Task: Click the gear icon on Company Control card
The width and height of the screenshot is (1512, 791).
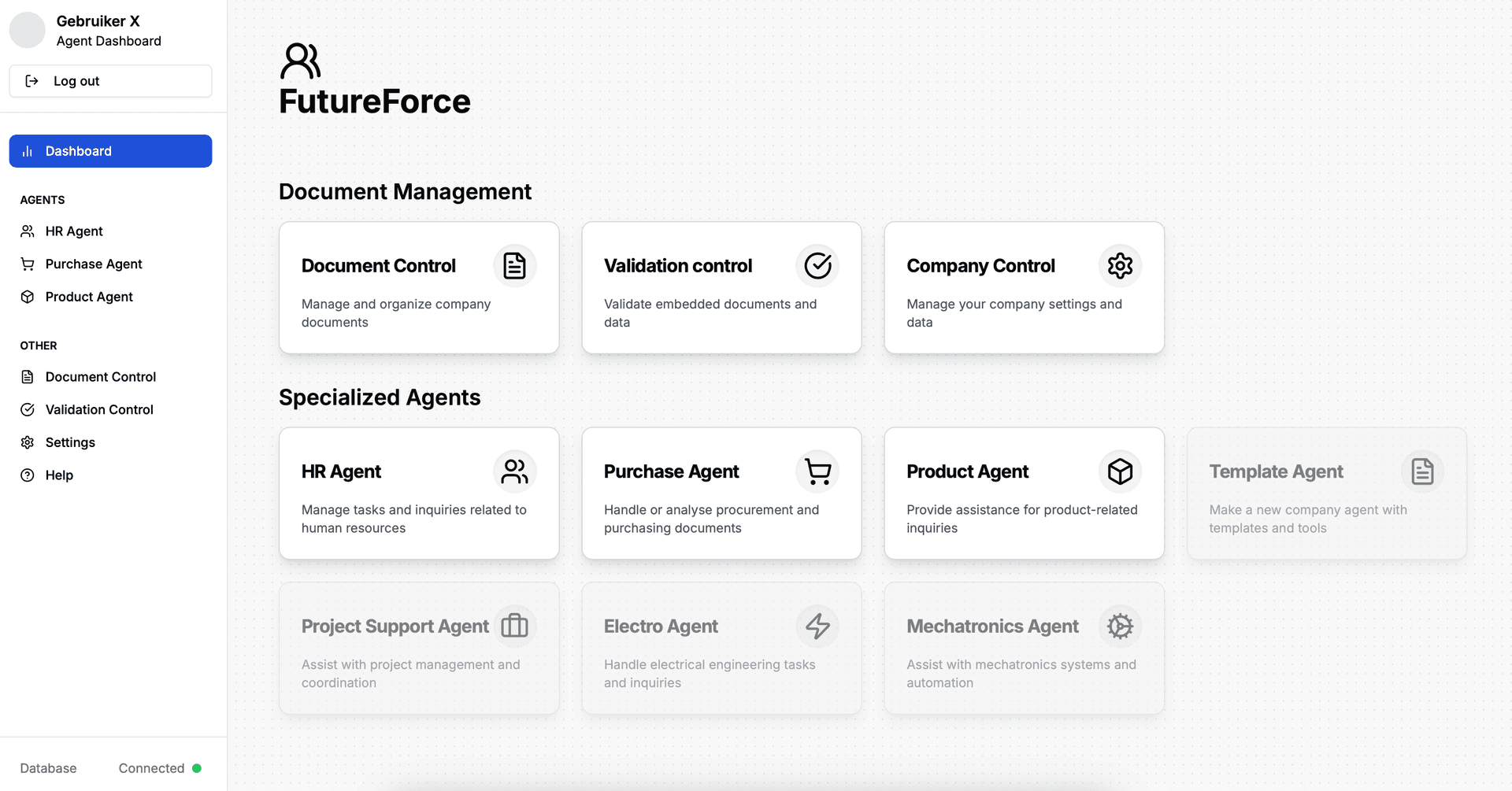Action: coord(1119,266)
